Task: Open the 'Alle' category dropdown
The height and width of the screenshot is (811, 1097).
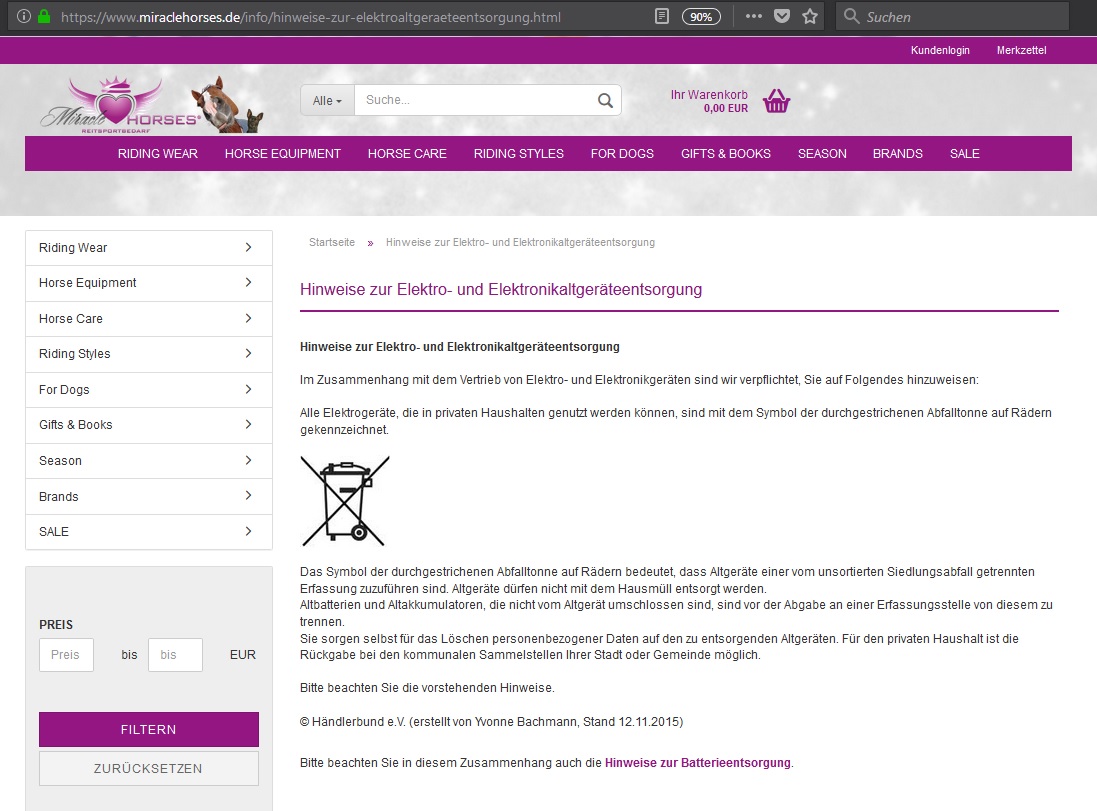Action: pos(327,100)
